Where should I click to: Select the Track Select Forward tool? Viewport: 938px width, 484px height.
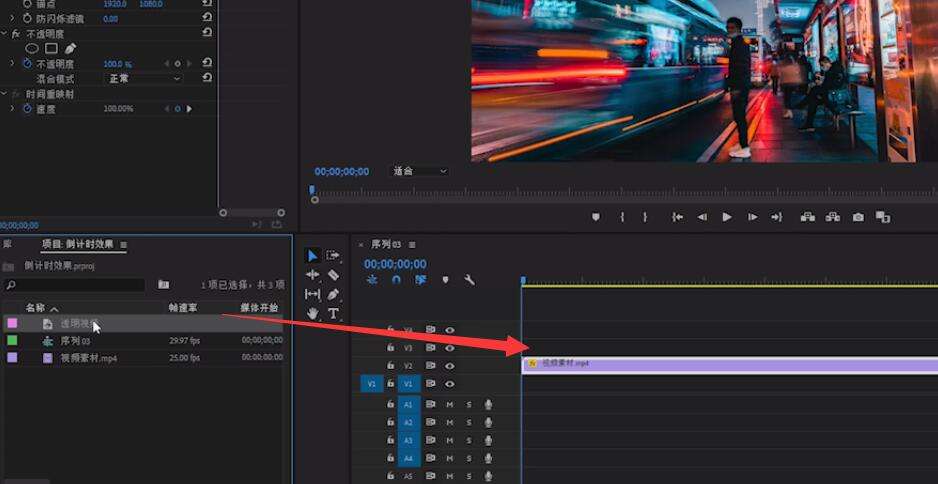point(333,255)
